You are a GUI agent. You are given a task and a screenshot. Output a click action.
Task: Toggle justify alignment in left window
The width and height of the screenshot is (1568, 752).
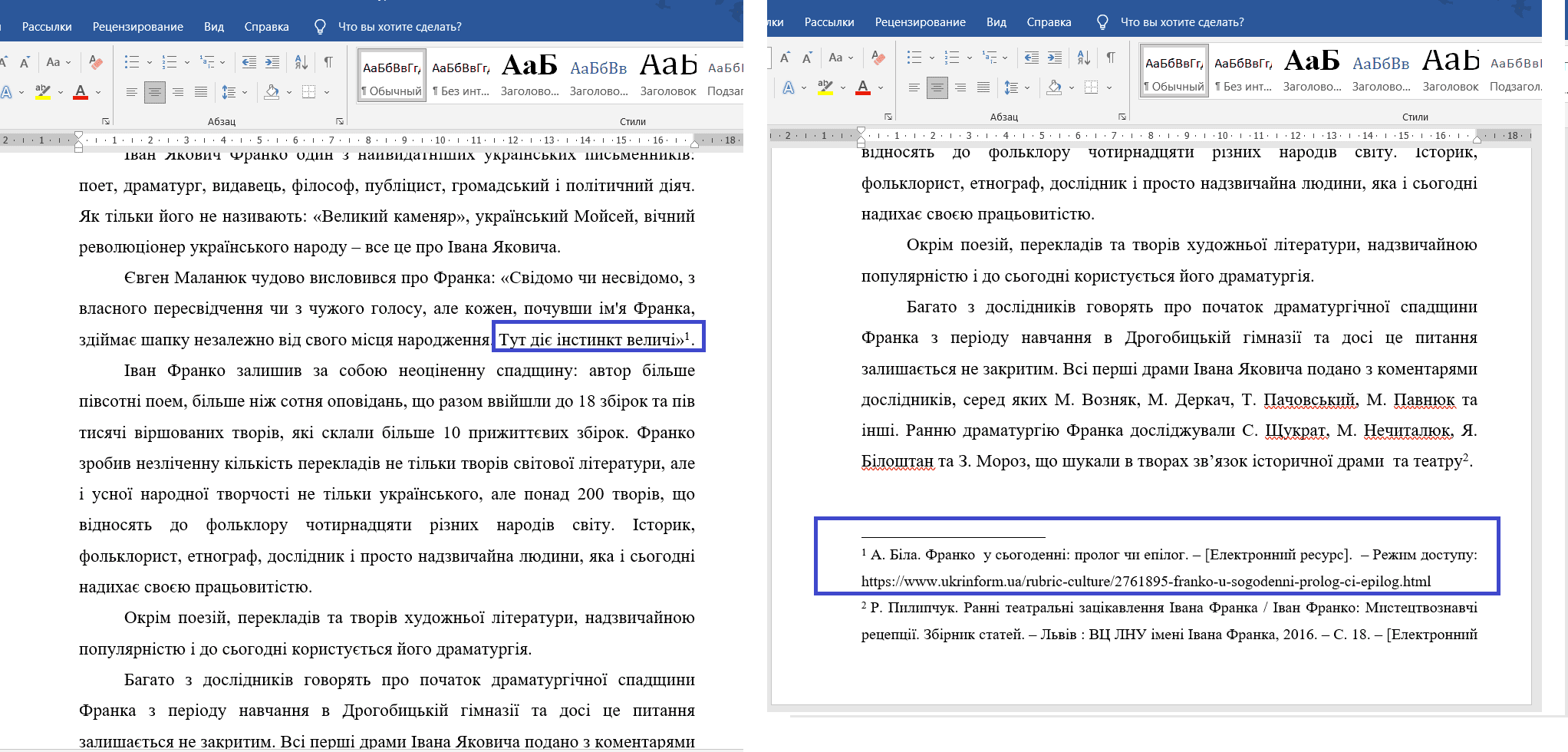point(201,93)
